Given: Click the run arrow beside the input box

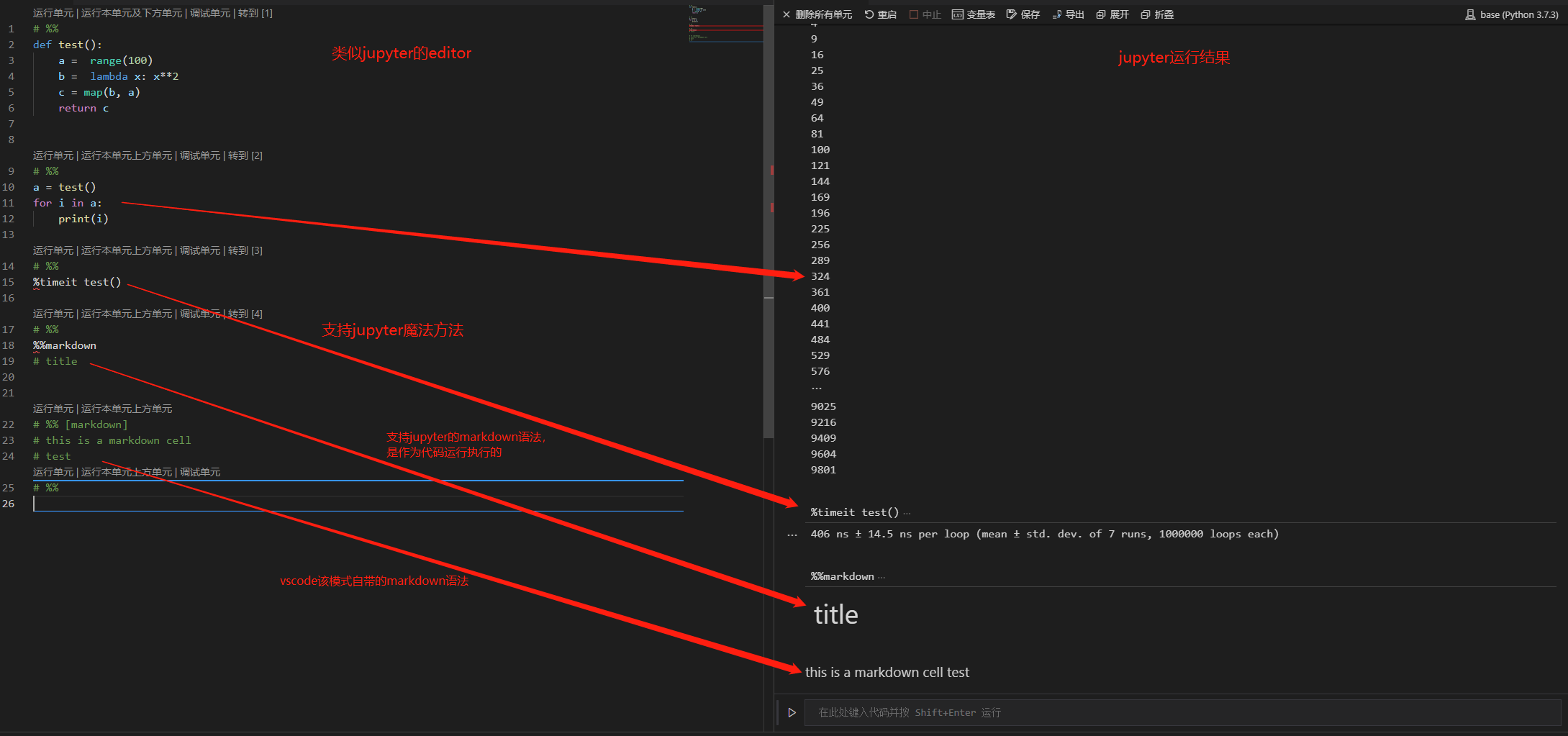Looking at the screenshot, I should click(x=792, y=712).
